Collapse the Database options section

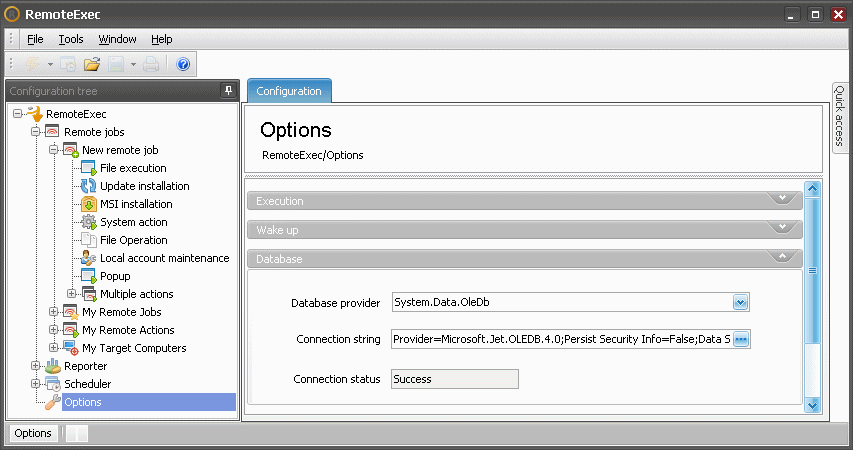524,258
